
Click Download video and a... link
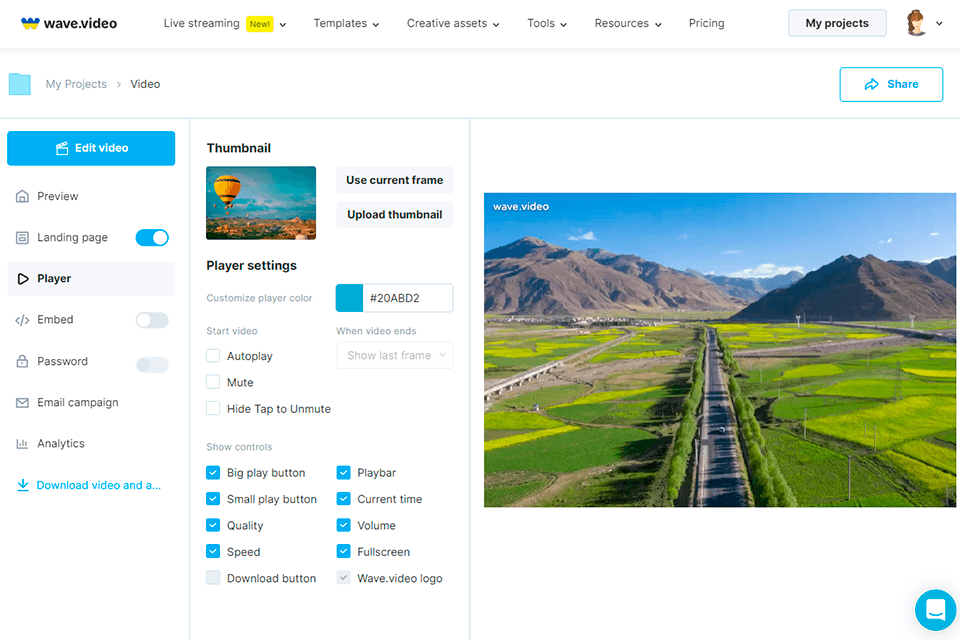coord(99,485)
